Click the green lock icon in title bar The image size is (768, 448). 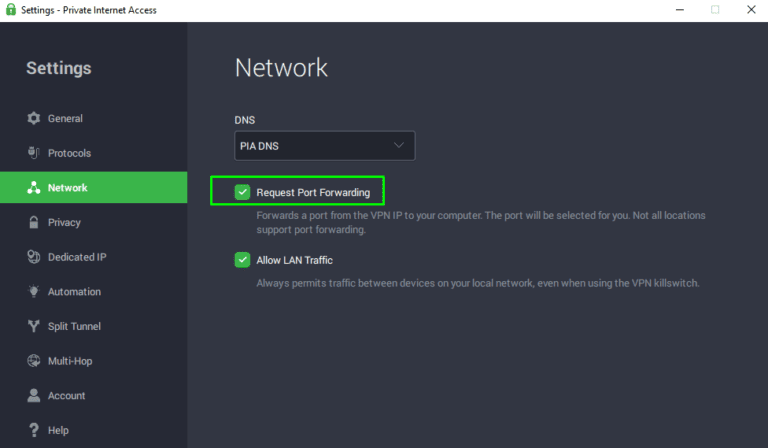tap(10, 10)
